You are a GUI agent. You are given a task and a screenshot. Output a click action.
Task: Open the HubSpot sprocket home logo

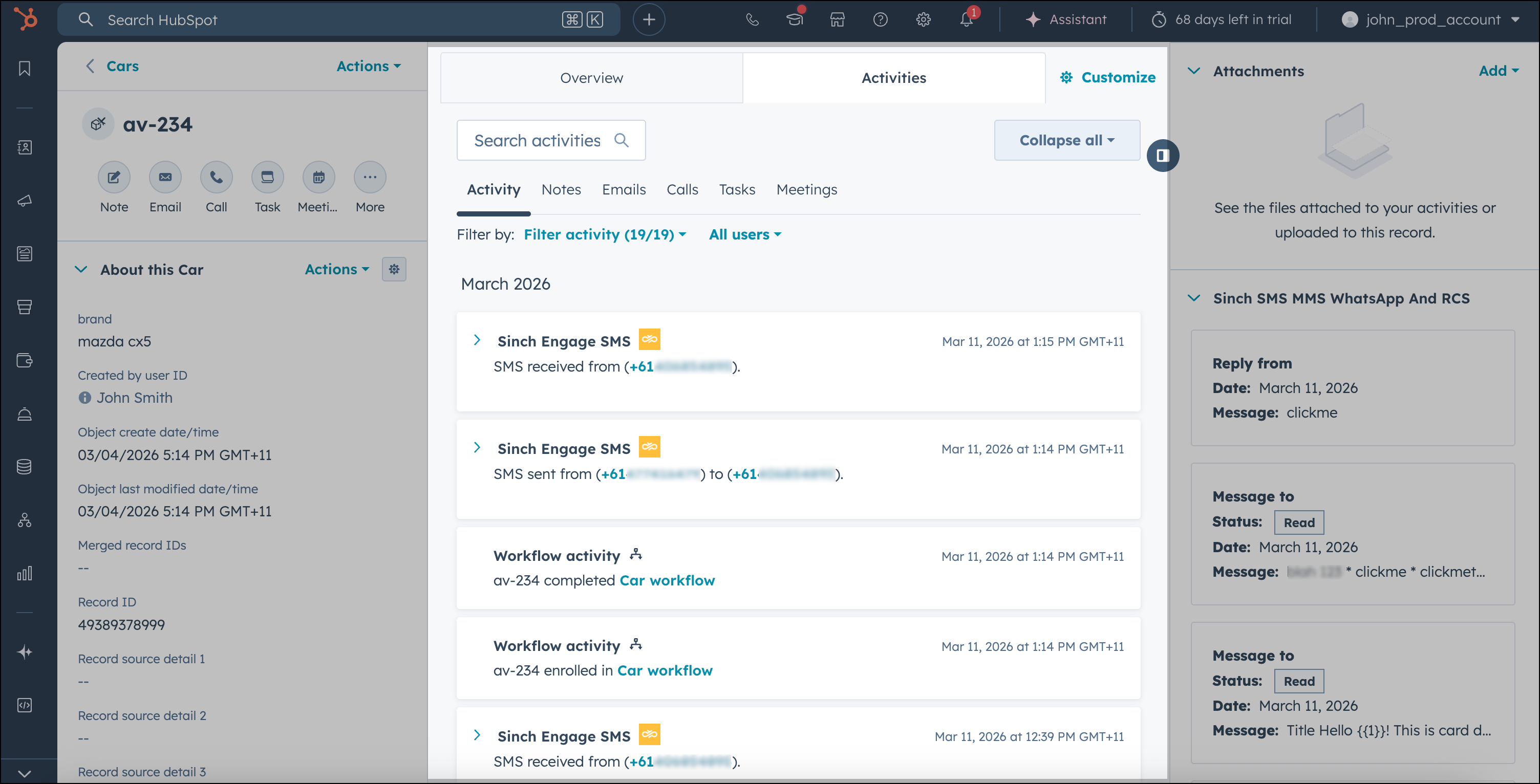(x=25, y=19)
